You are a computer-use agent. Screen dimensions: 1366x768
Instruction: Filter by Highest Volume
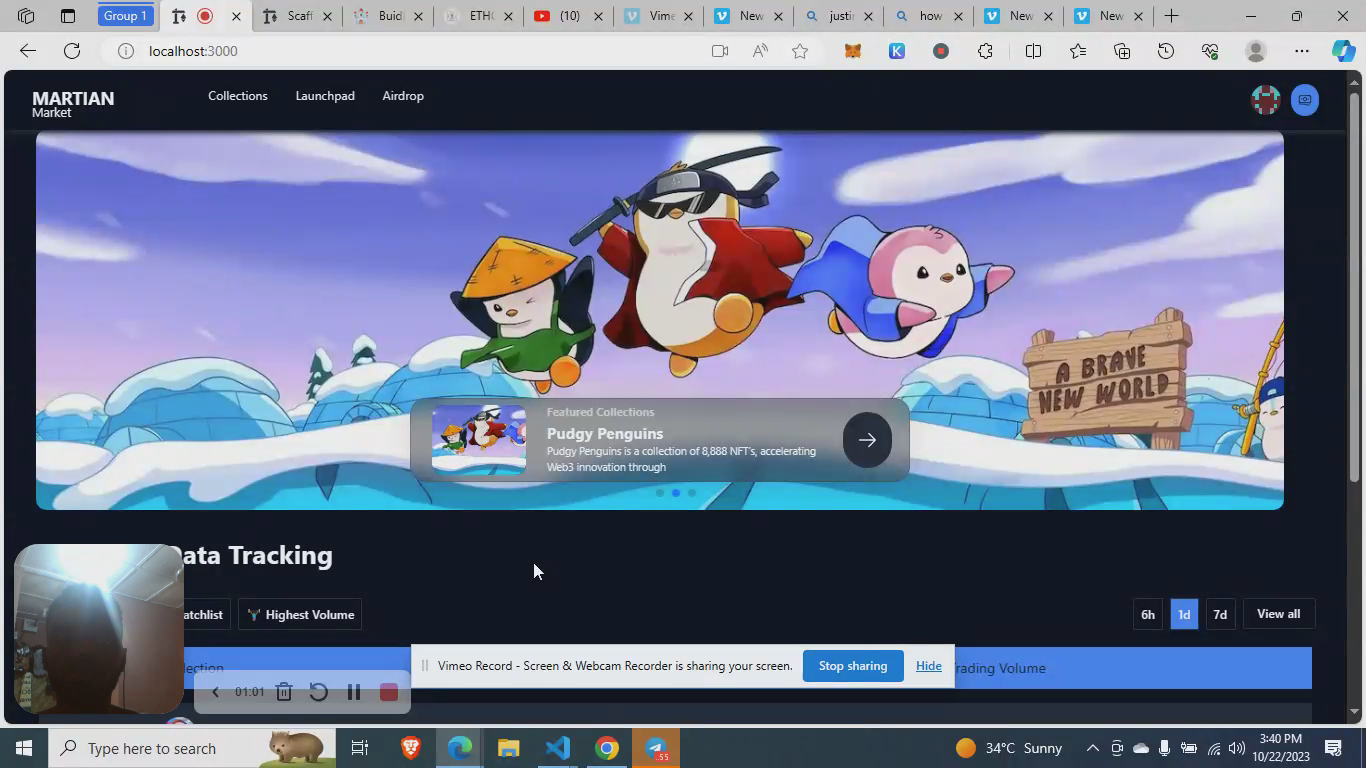[300, 614]
